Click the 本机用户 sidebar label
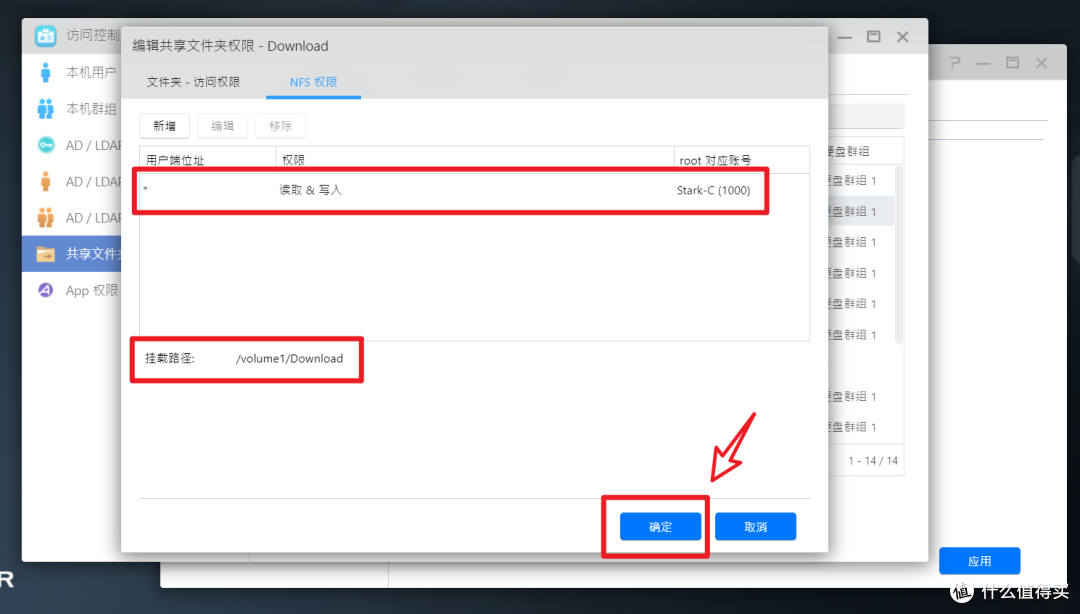This screenshot has width=1080, height=614. (91, 72)
